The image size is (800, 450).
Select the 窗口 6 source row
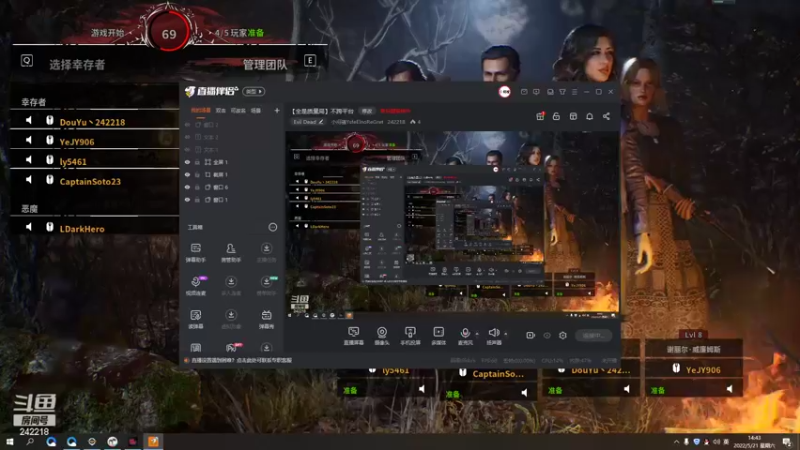click(232, 187)
